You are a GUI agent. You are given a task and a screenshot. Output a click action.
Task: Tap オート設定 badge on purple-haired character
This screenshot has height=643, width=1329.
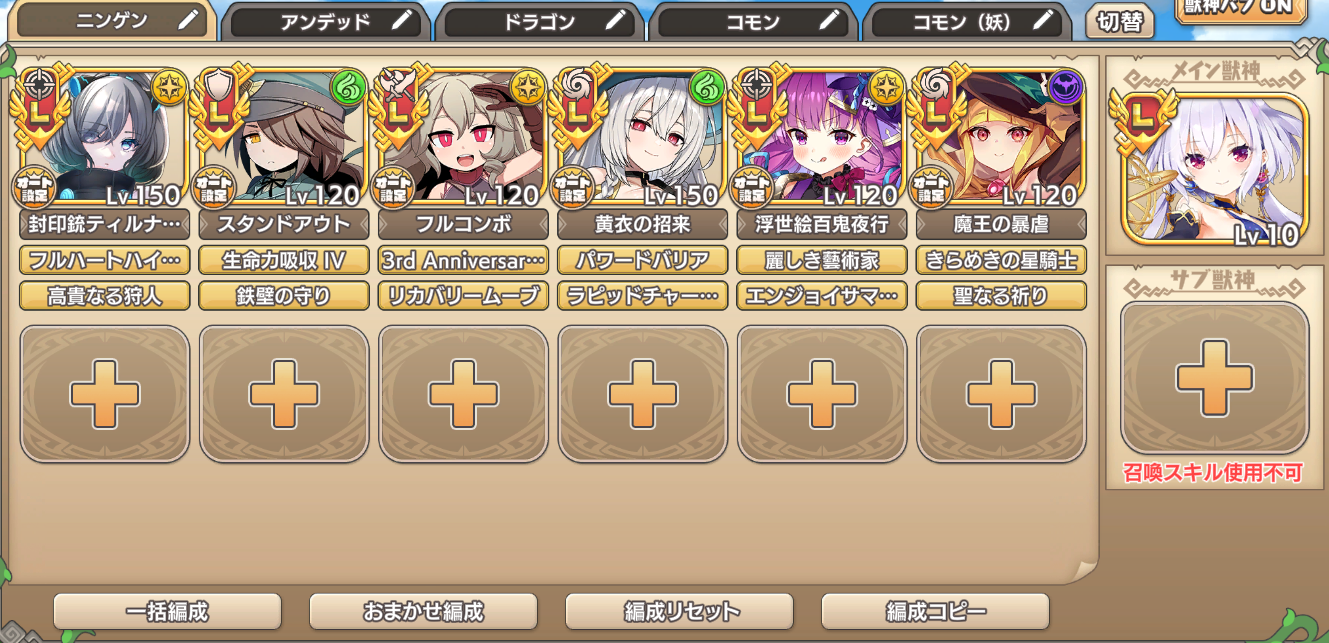[752, 188]
